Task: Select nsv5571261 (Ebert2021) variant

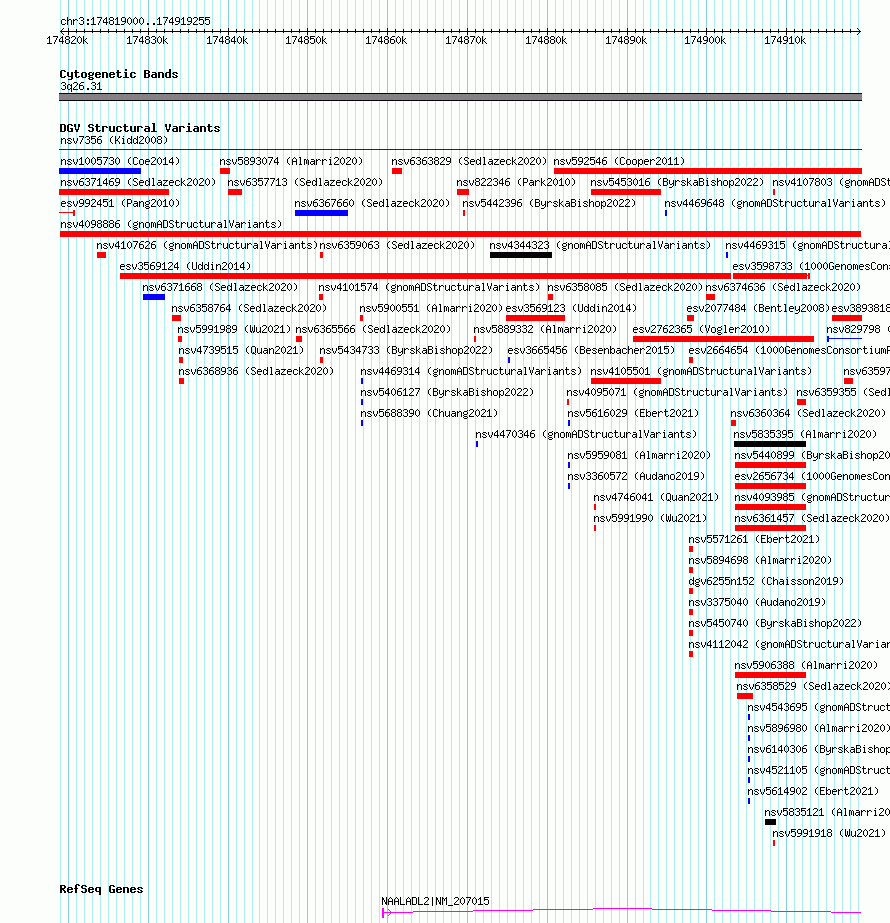Action: pos(754,539)
